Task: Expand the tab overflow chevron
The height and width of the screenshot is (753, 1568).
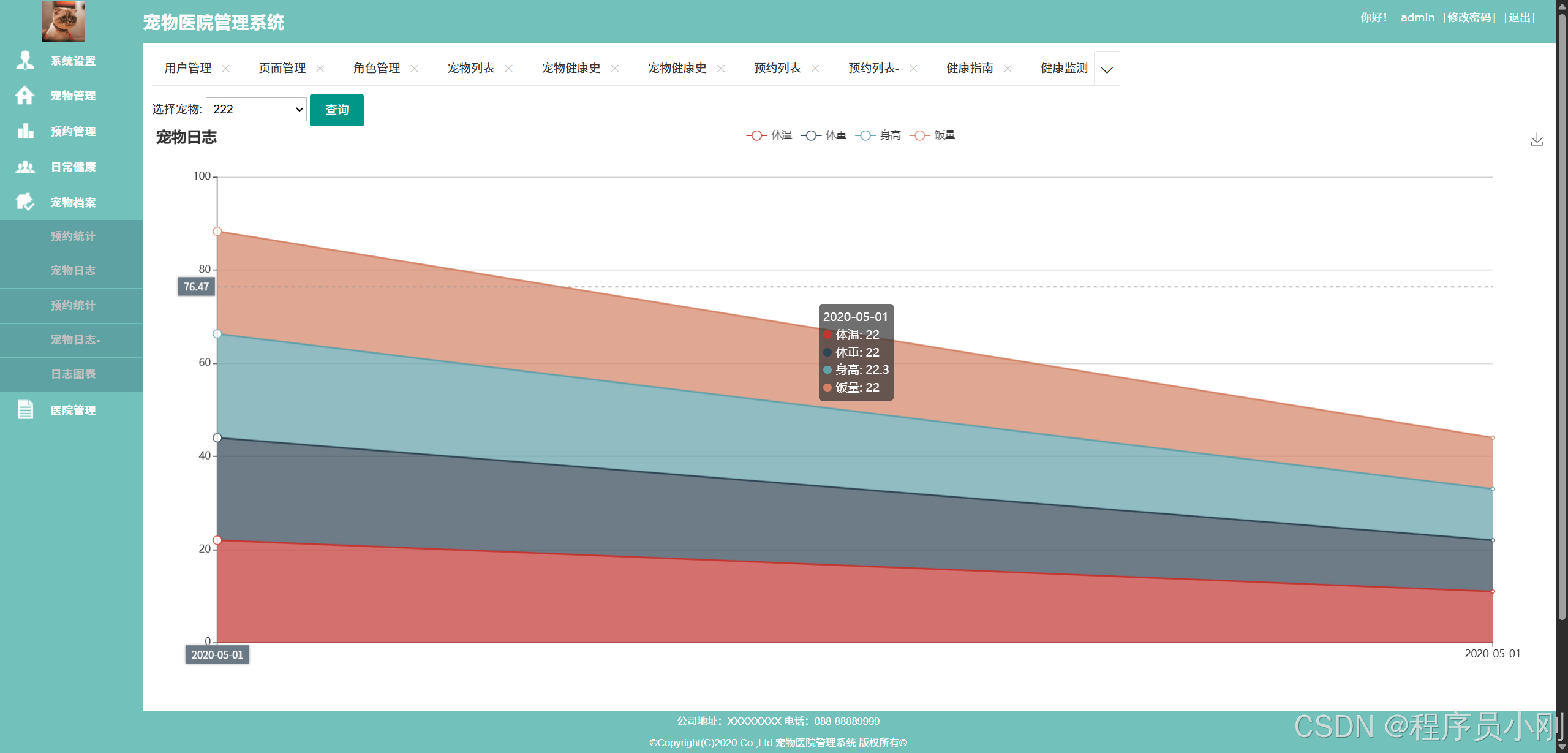Action: (x=1106, y=69)
